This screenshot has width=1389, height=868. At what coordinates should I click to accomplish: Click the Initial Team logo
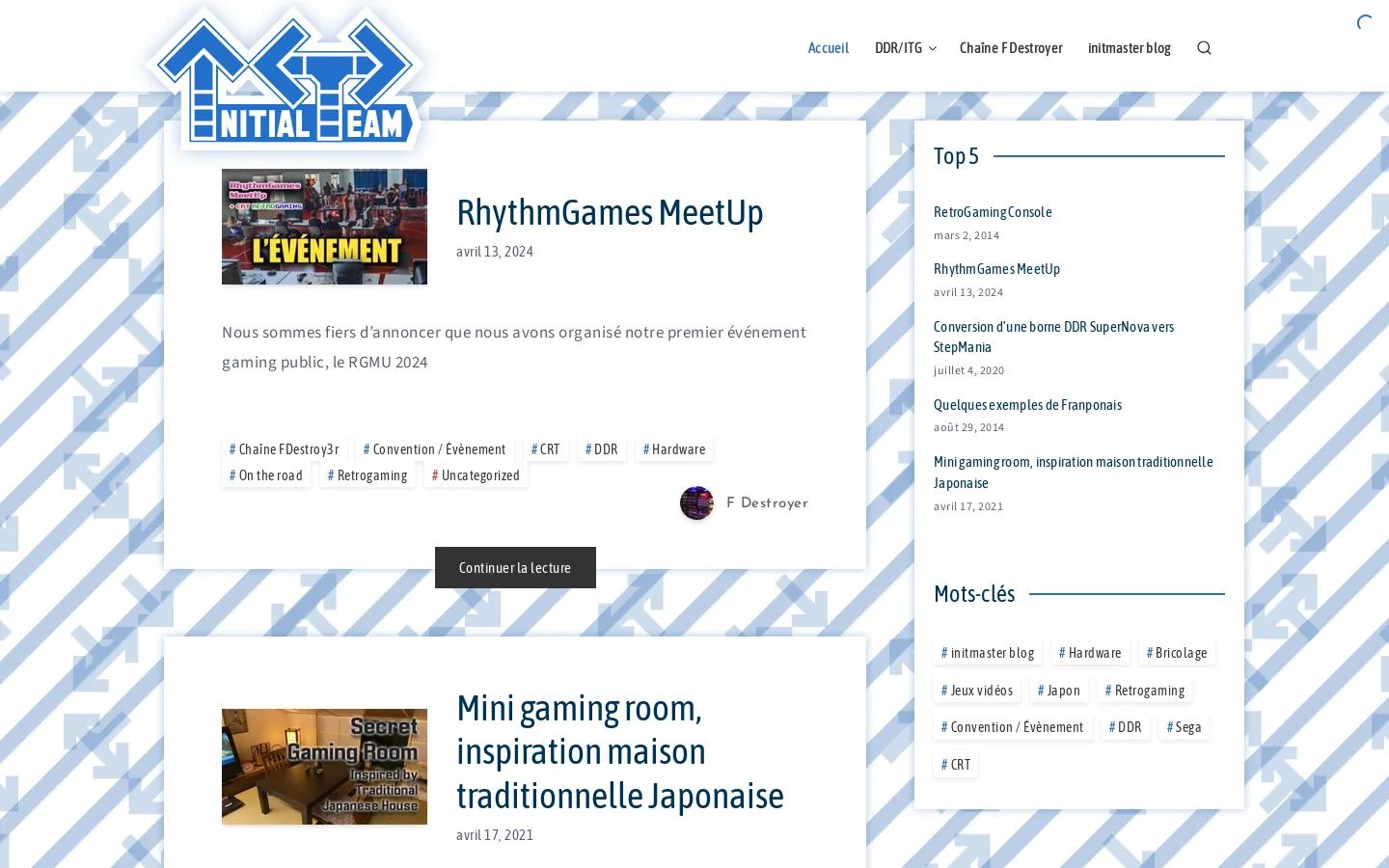286,79
